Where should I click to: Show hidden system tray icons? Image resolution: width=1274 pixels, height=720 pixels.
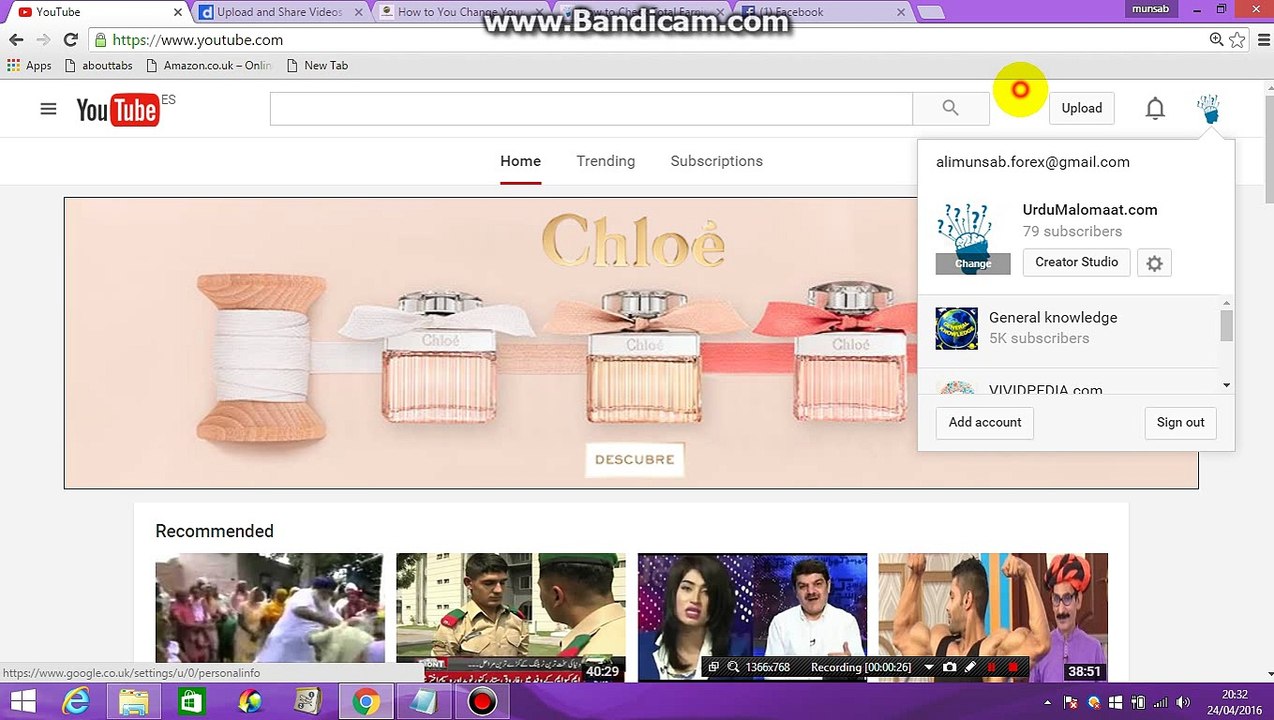click(x=1047, y=702)
